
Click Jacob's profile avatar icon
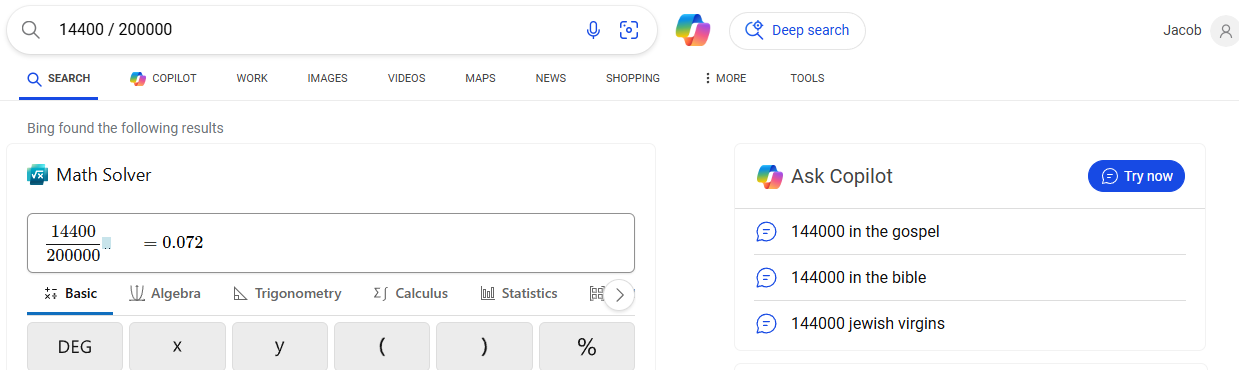(x=1224, y=31)
